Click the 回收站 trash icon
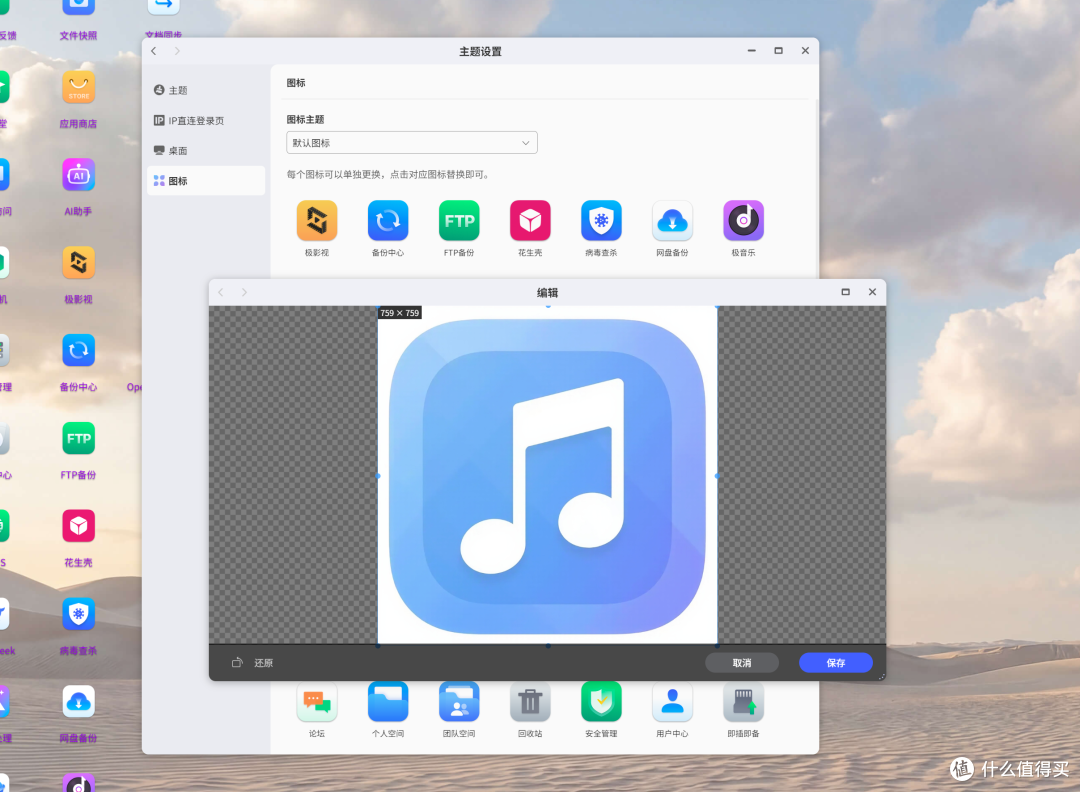Image resolution: width=1080 pixels, height=792 pixels. pyautogui.click(x=530, y=702)
